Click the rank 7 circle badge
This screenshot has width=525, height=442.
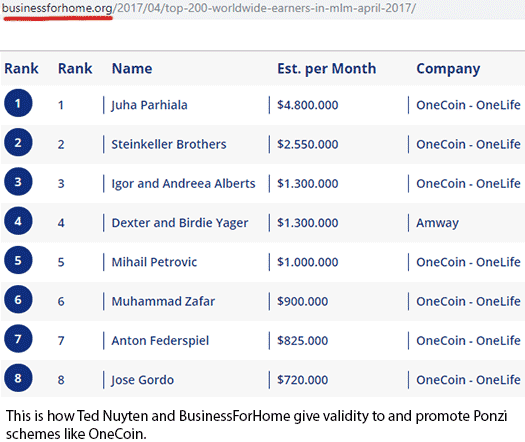pos(18,339)
